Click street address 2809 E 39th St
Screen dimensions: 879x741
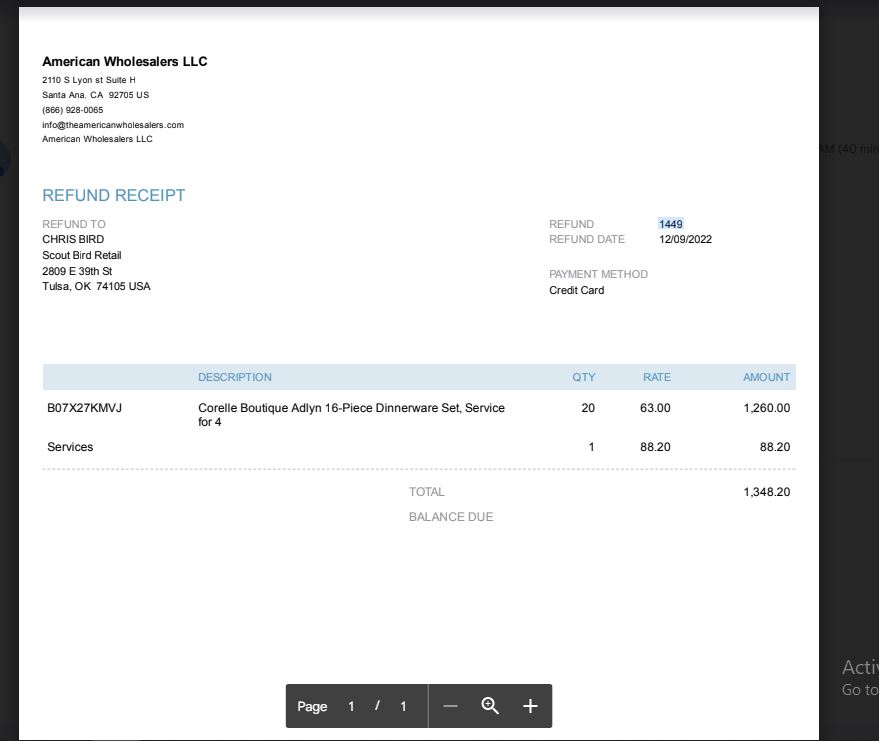click(77, 271)
